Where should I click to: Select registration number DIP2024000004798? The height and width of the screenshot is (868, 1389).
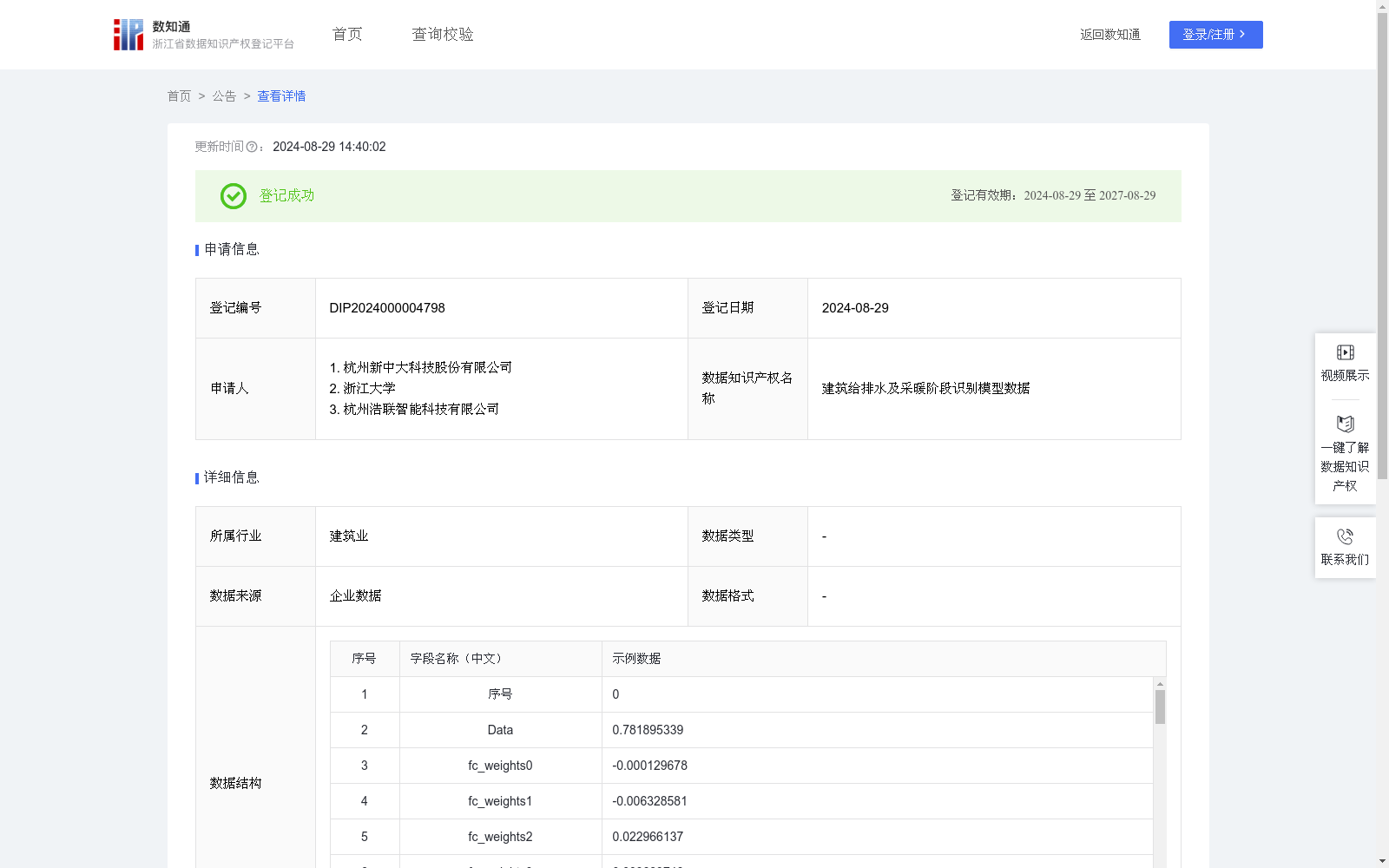pyautogui.click(x=387, y=308)
